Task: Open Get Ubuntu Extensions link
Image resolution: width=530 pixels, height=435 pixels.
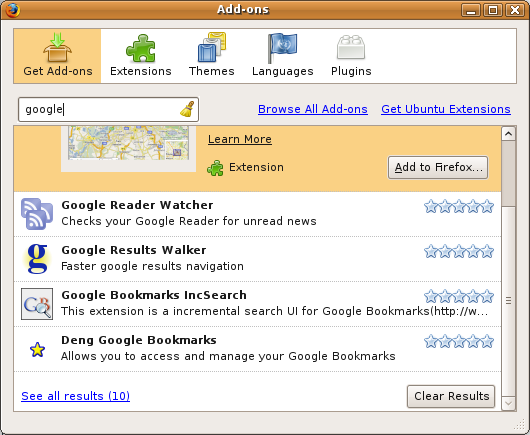Action: pyautogui.click(x=446, y=109)
